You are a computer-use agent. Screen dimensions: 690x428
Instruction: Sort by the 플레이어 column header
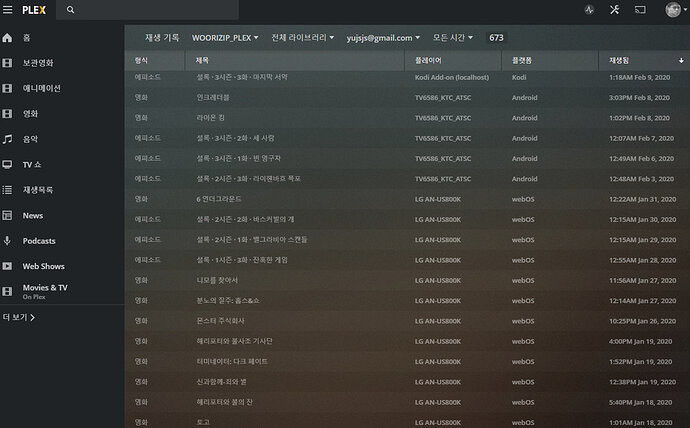[x=453, y=60]
